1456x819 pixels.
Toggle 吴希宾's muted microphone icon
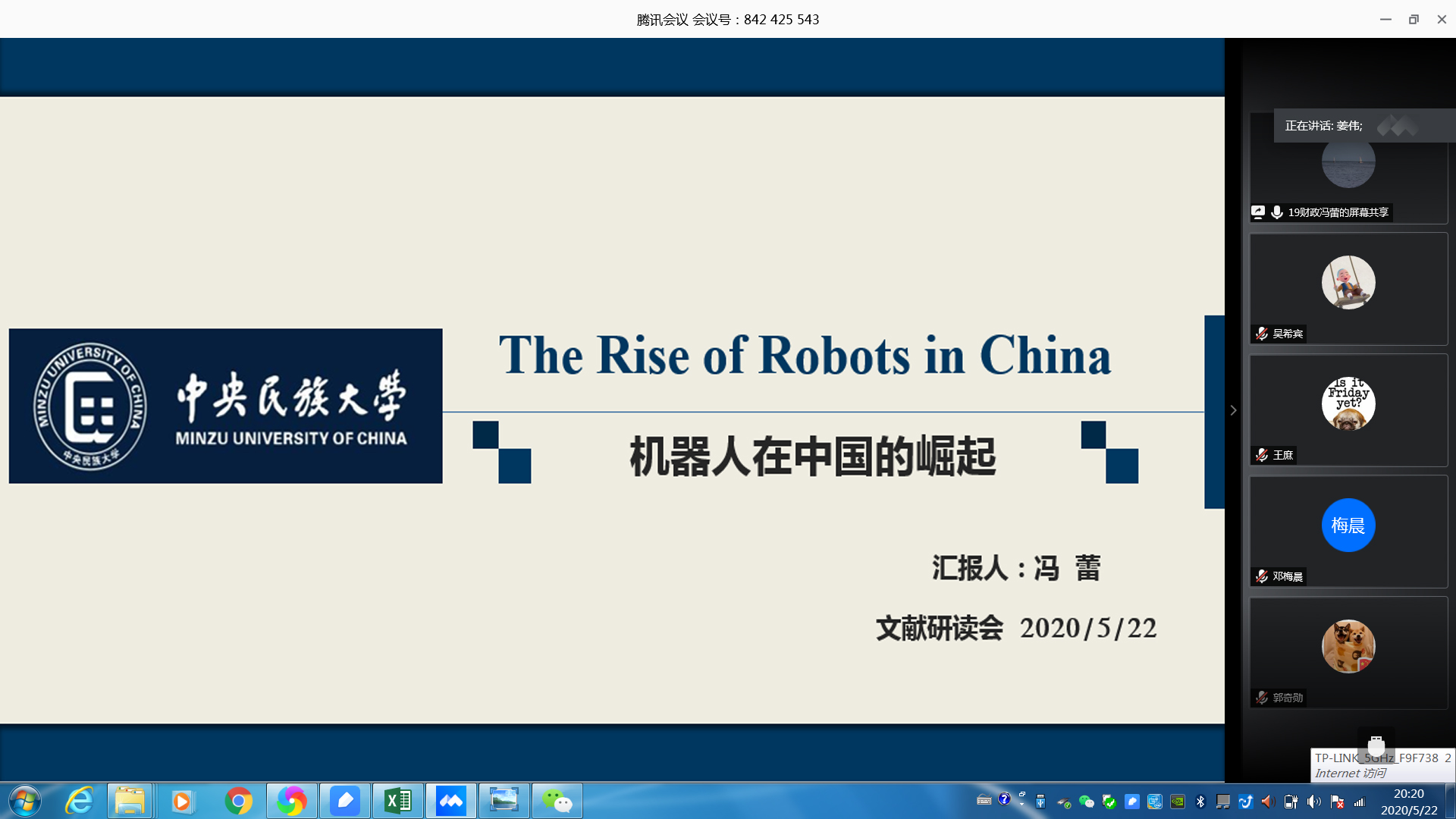coord(1262,334)
